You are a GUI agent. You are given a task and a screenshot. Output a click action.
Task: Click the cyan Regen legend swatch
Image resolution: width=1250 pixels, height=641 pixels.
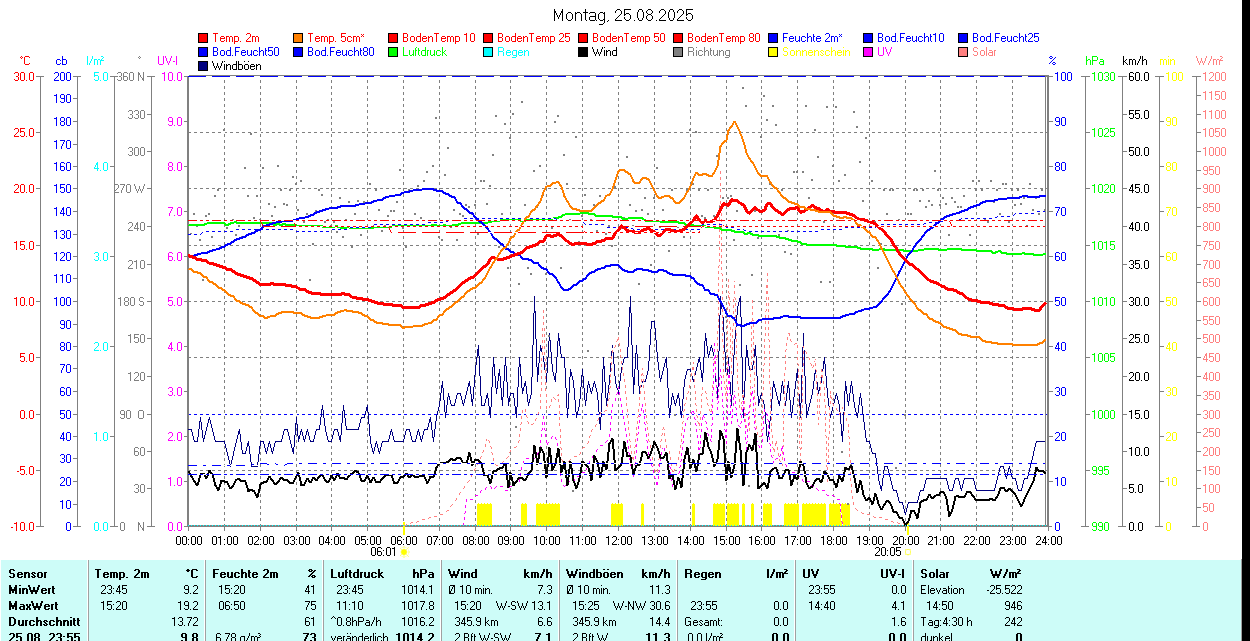tap(488, 52)
